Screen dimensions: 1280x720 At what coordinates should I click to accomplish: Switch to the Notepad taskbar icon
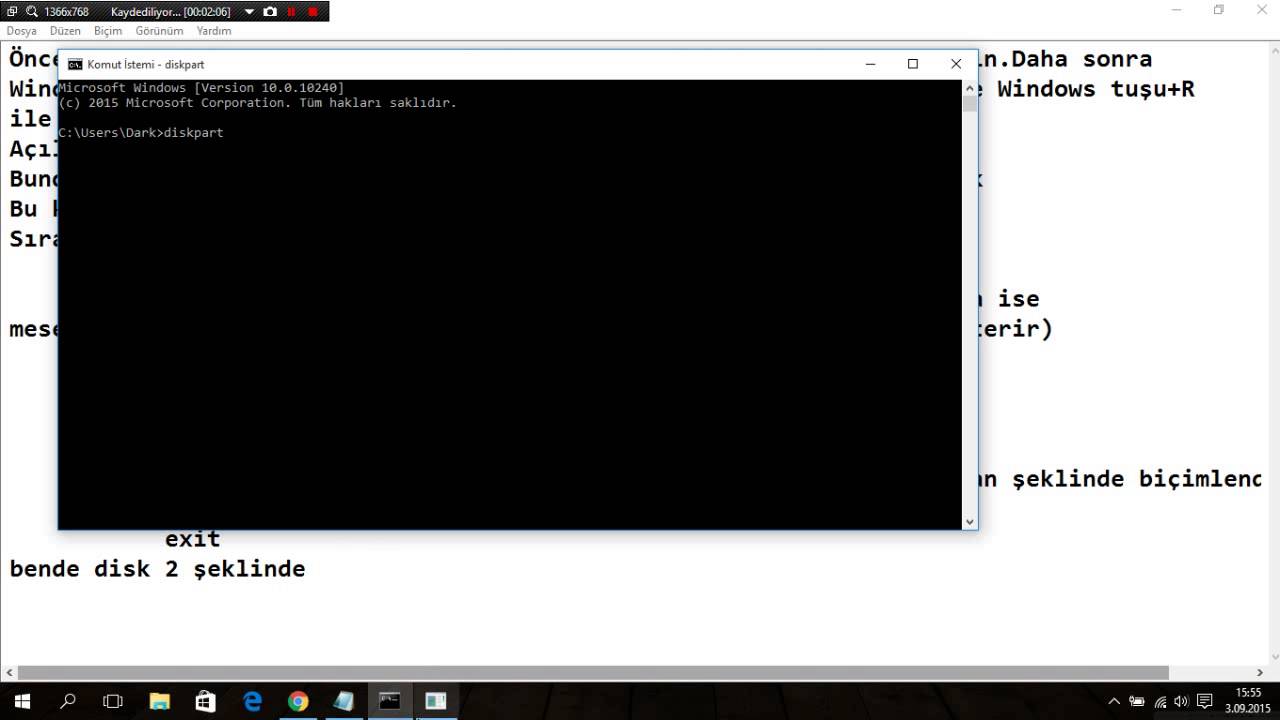pyautogui.click(x=344, y=701)
